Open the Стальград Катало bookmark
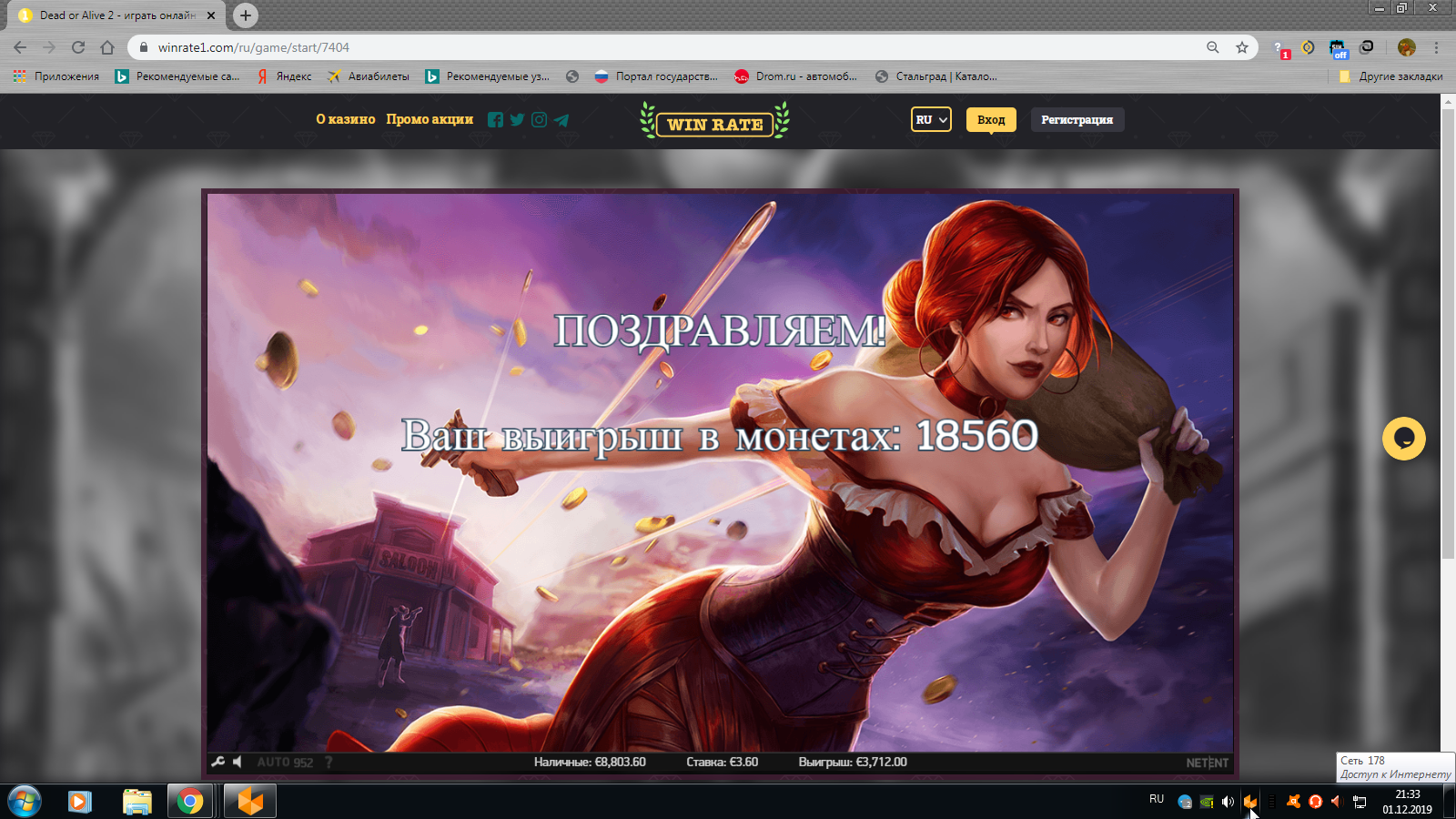Screen dimensions: 1456x819 pos(936,76)
